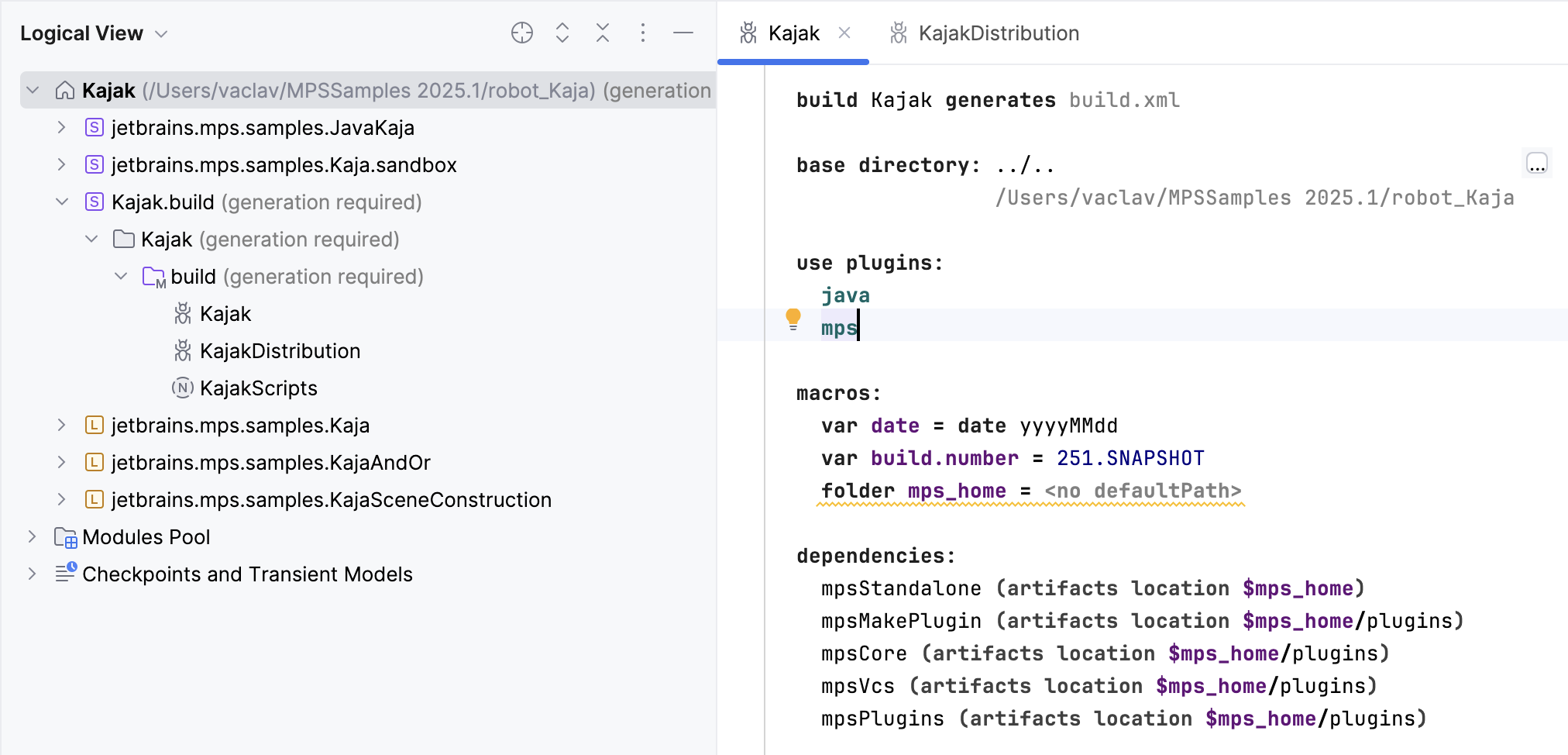Image resolution: width=1568 pixels, height=755 pixels.
Task: Hide the Logical View panel with minimize icon
Action: pos(683,33)
